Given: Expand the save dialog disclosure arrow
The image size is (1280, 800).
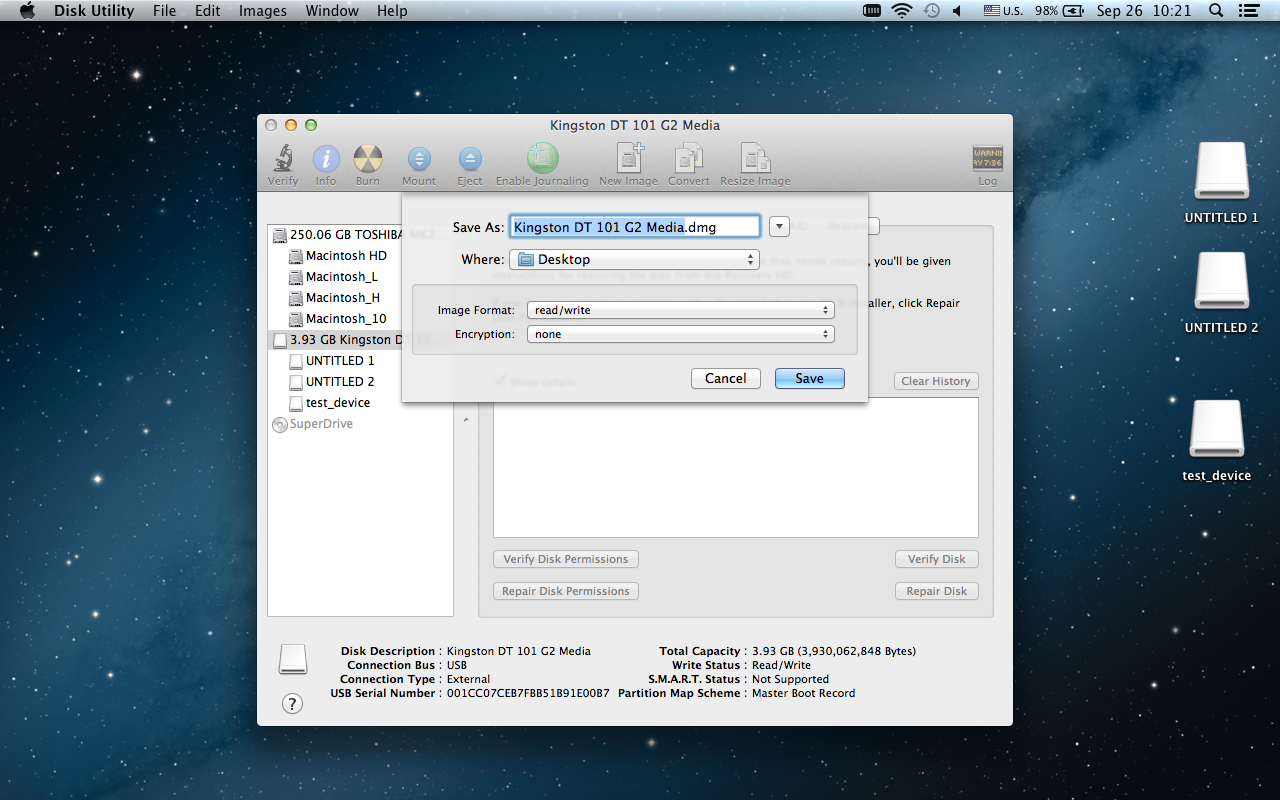Looking at the screenshot, I should tap(780, 227).
